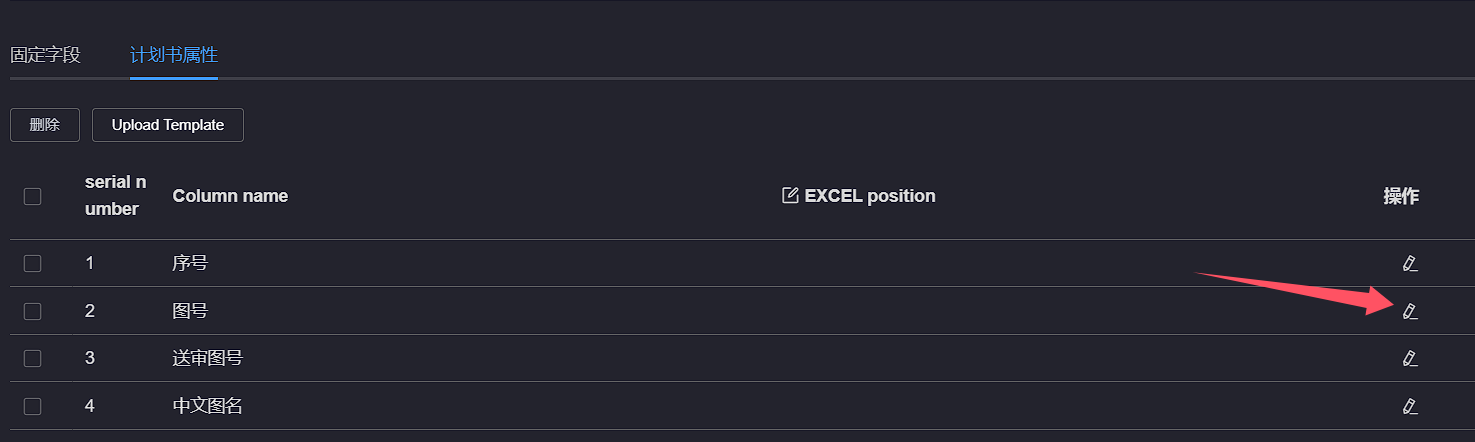
Task: Click the EXCEL position edit icon
Action: [x=790, y=195]
